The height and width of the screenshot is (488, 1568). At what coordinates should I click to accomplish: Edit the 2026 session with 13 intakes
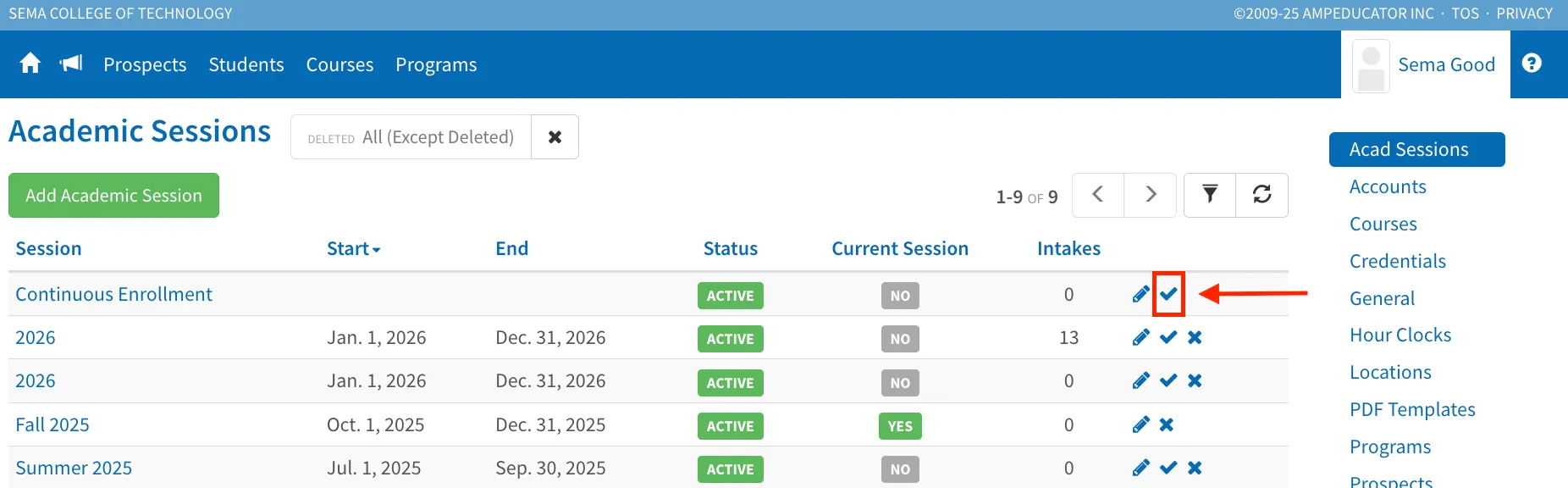(1141, 337)
